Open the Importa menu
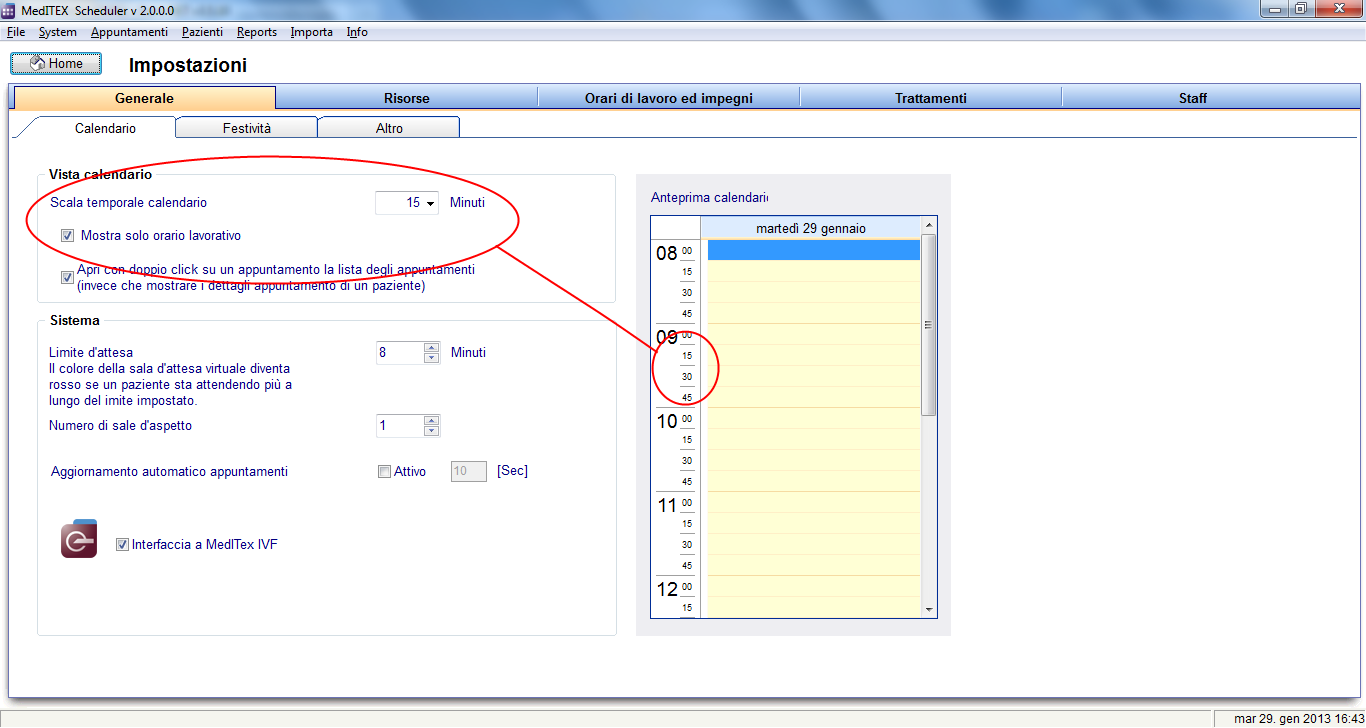 [312, 32]
